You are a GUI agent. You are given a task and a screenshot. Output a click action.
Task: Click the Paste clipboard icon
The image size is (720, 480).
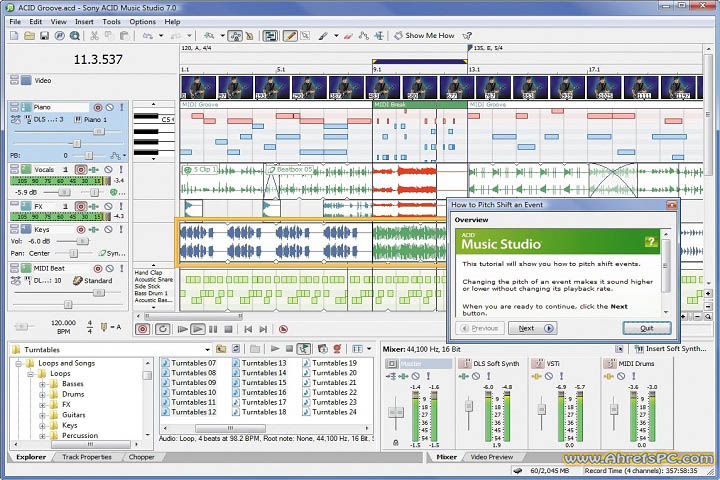click(124, 36)
